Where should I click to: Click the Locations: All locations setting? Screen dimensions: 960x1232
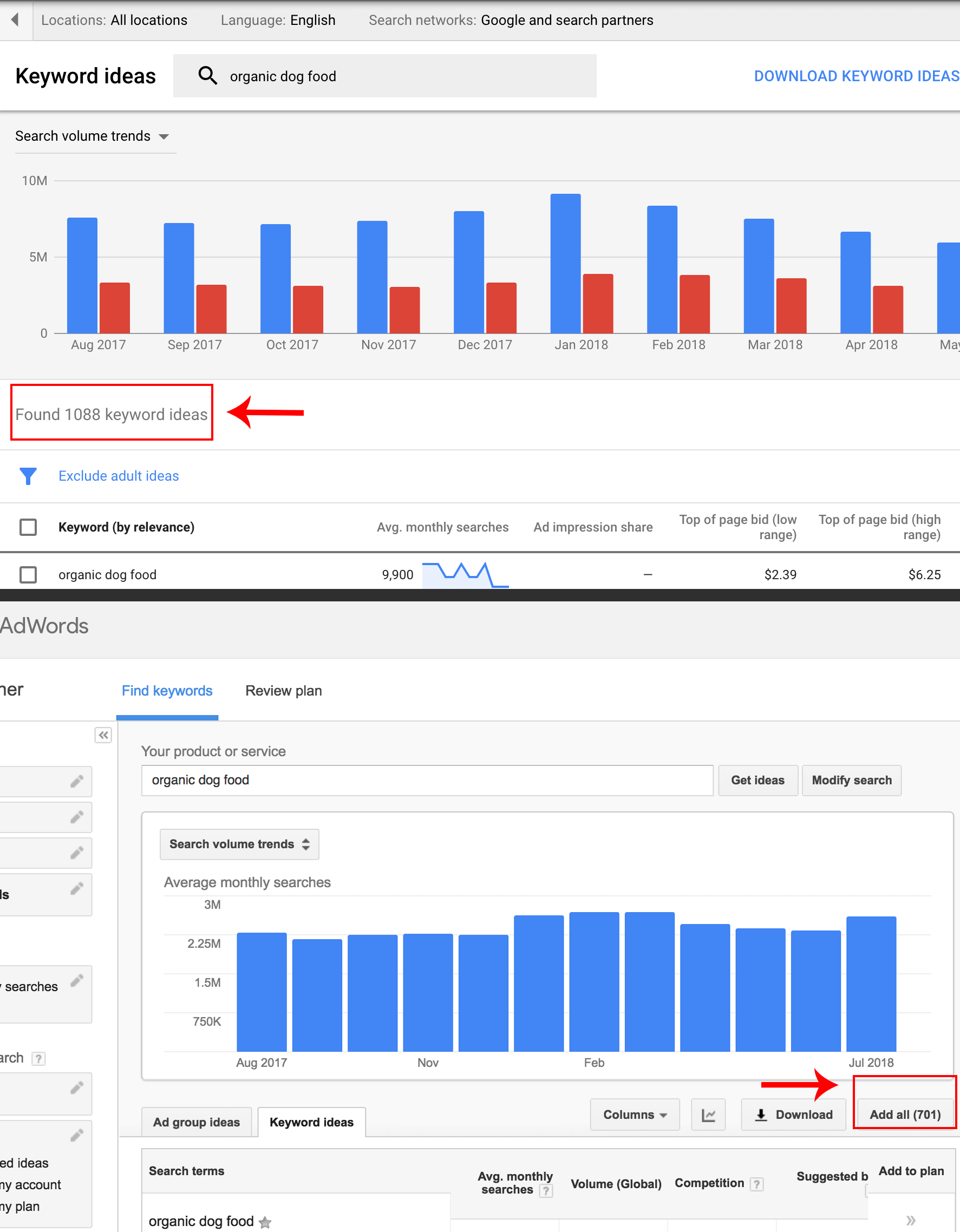114,21
